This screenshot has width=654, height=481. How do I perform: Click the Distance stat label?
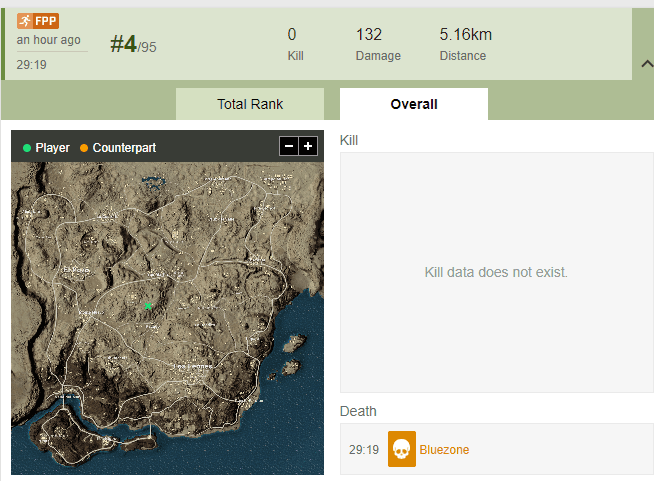(x=463, y=56)
